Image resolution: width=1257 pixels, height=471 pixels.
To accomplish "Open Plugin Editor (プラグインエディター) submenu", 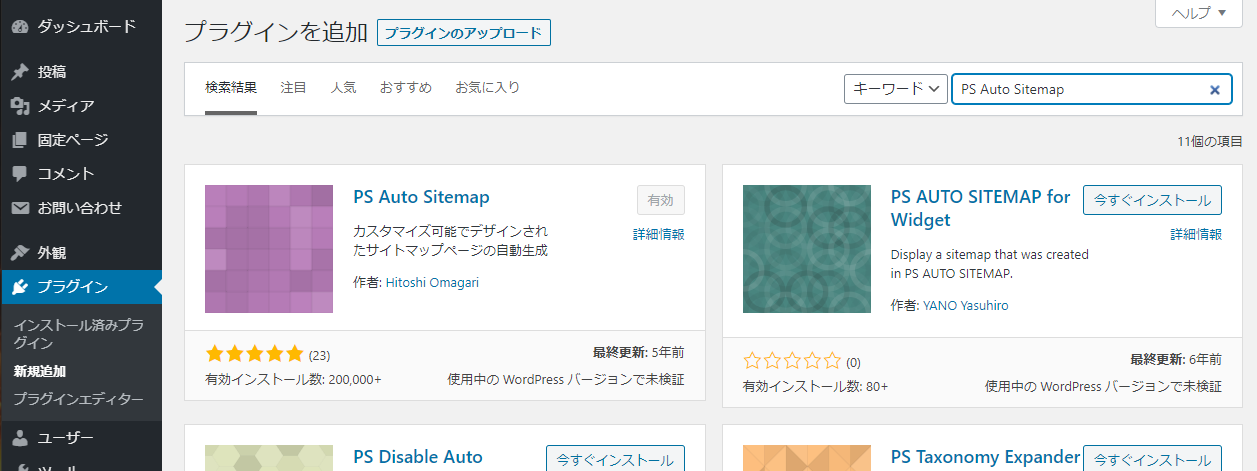I will pos(78,399).
